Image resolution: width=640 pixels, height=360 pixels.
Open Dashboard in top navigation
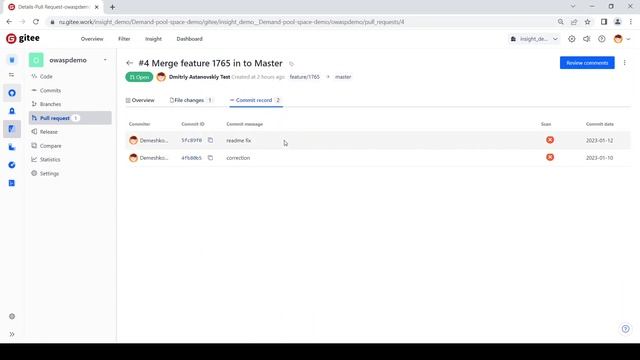pyautogui.click(x=189, y=39)
